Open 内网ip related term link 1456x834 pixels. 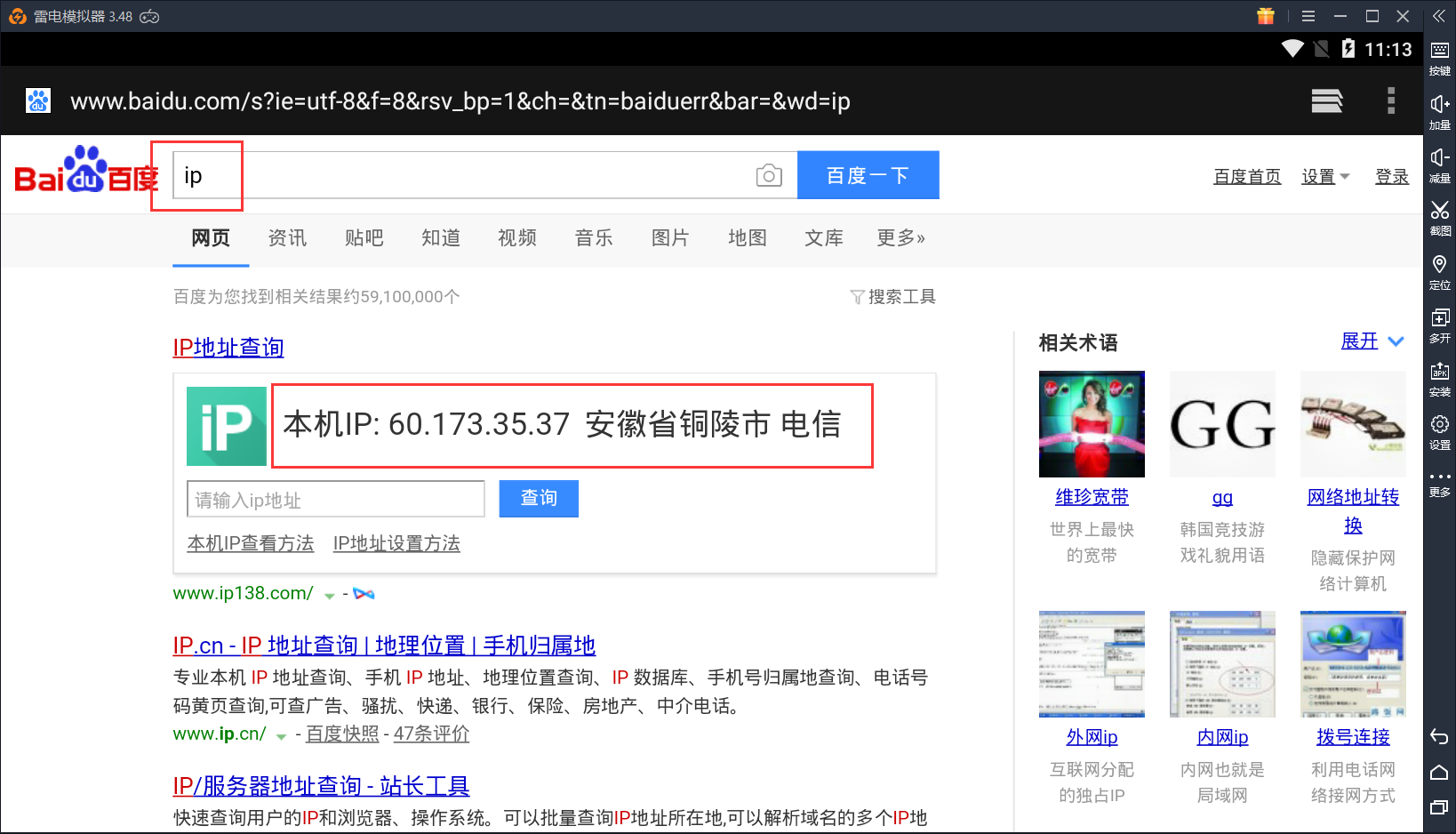(1222, 737)
